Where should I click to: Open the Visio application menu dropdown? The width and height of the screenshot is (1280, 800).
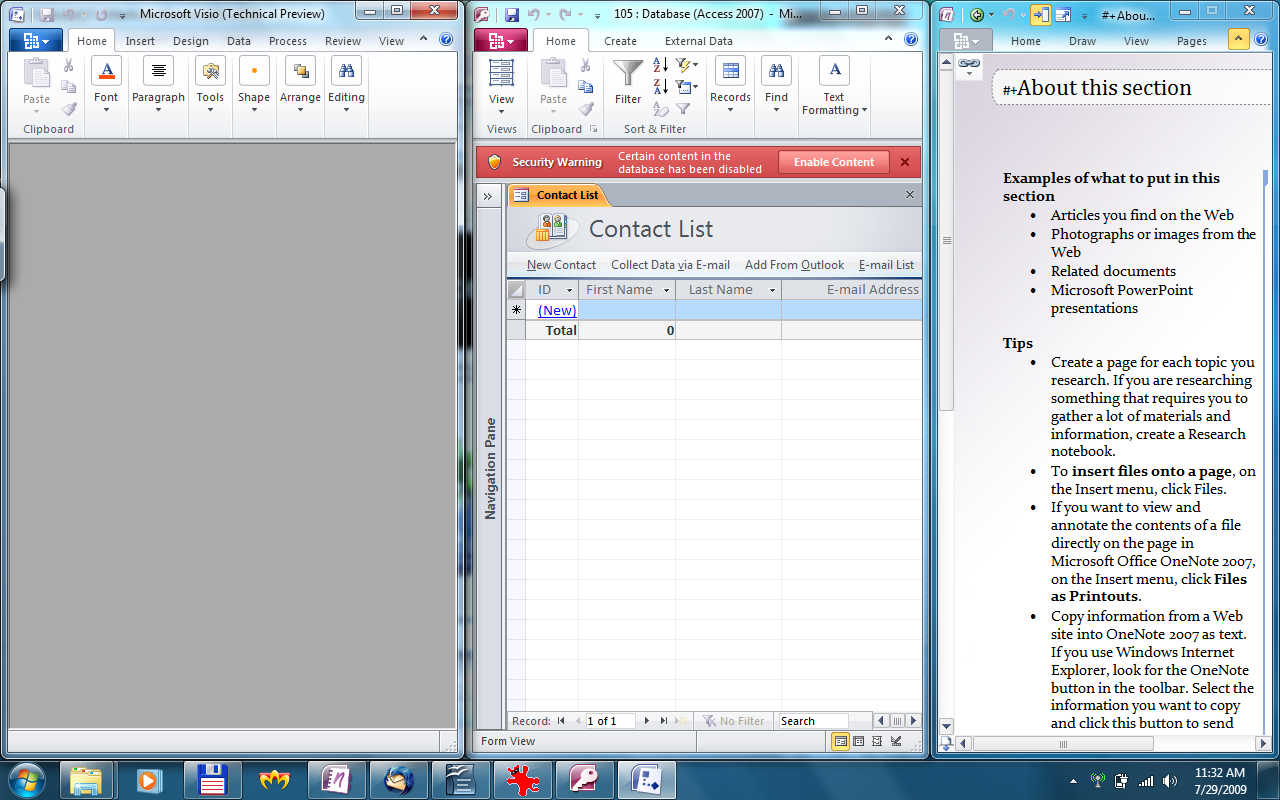[x=35, y=39]
